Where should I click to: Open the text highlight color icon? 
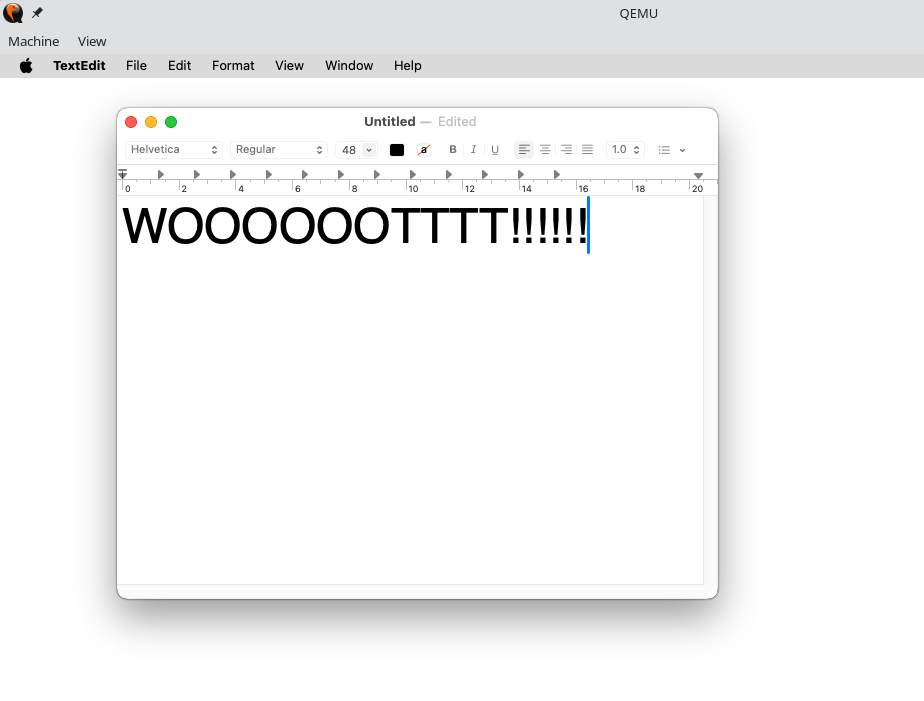tap(424, 150)
